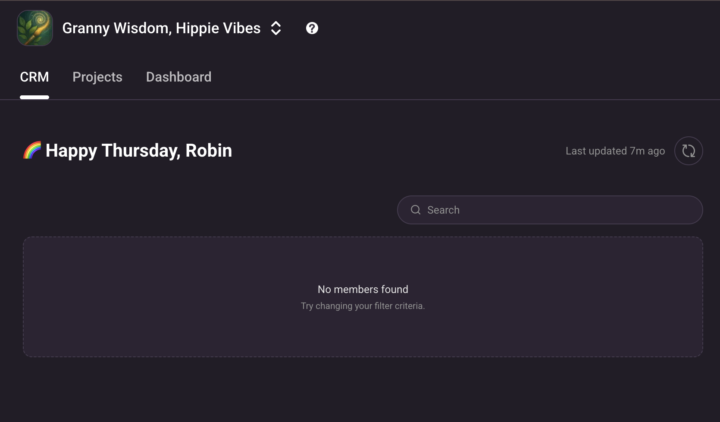Click the magnifying glass search icon
720x422 pixels.
(416, 210)
